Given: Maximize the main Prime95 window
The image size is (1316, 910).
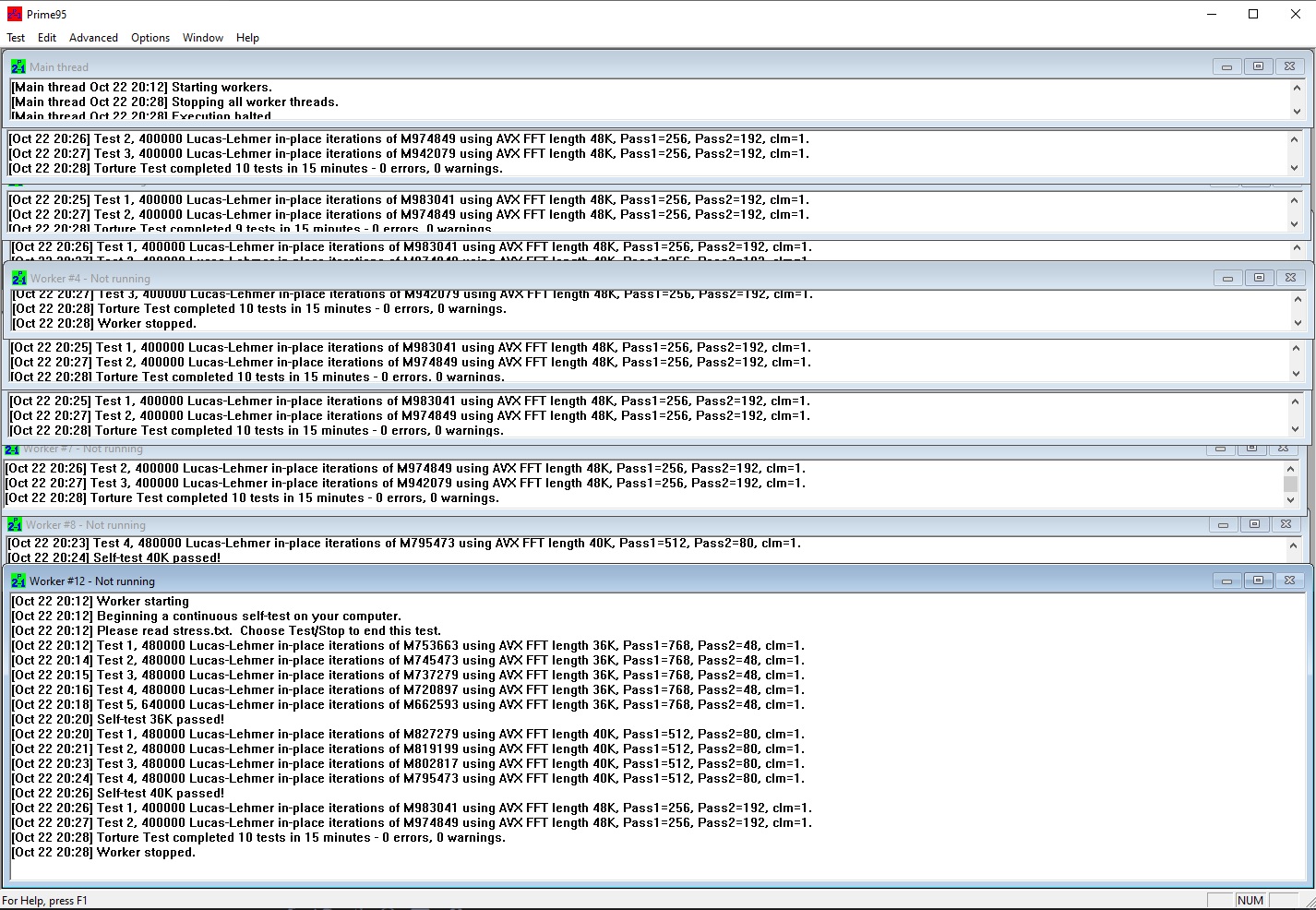Looking at the screenshot, I should point(1253,14).
